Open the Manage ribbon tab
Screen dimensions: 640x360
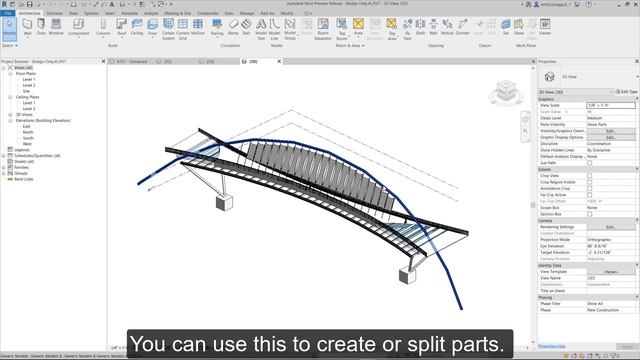click(247, 13)
